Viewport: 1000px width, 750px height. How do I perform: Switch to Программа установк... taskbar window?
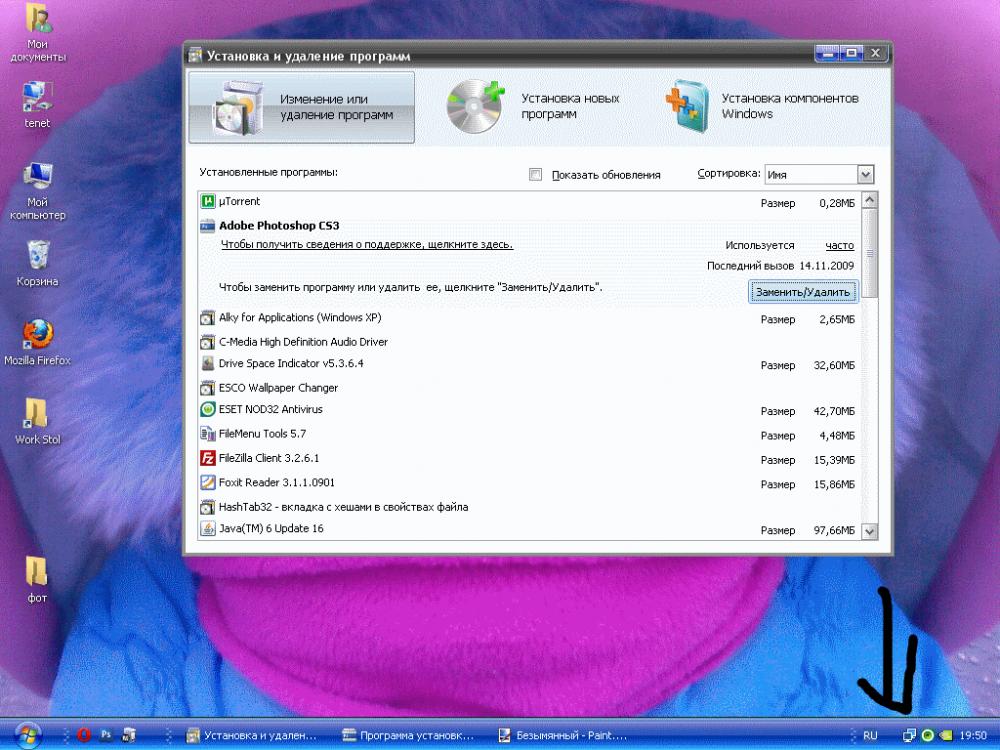click(409, 735)
